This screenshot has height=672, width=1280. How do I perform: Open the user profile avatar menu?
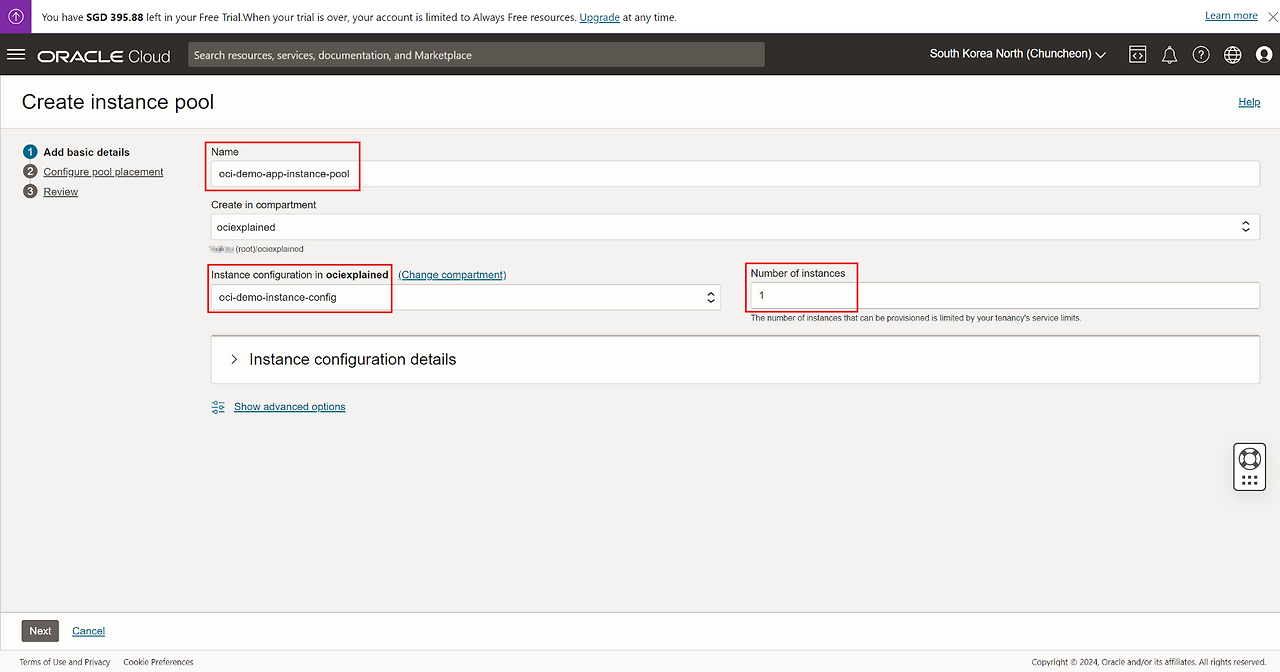1264,55
